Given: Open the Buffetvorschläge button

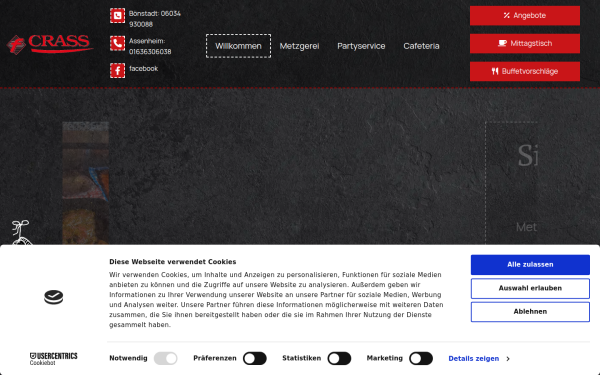Looking at the screenshot, I should (x=525, y=71).
